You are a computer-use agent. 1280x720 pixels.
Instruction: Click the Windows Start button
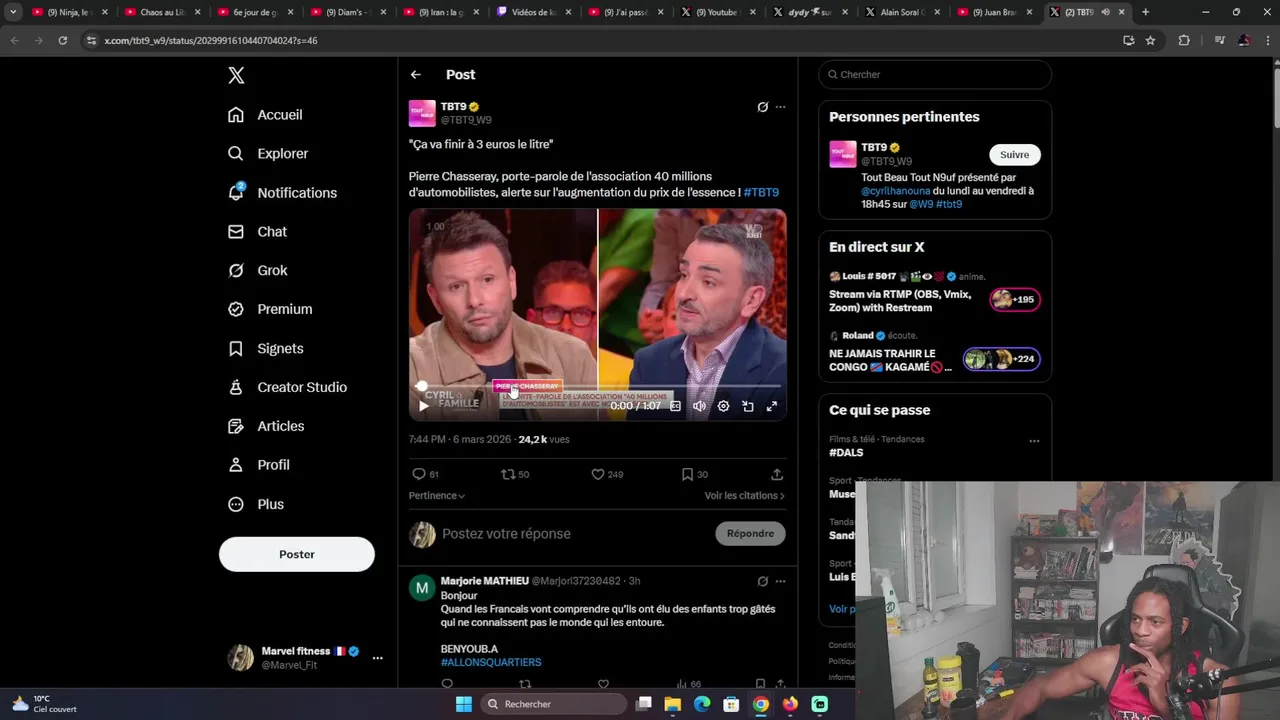(464, 704)
